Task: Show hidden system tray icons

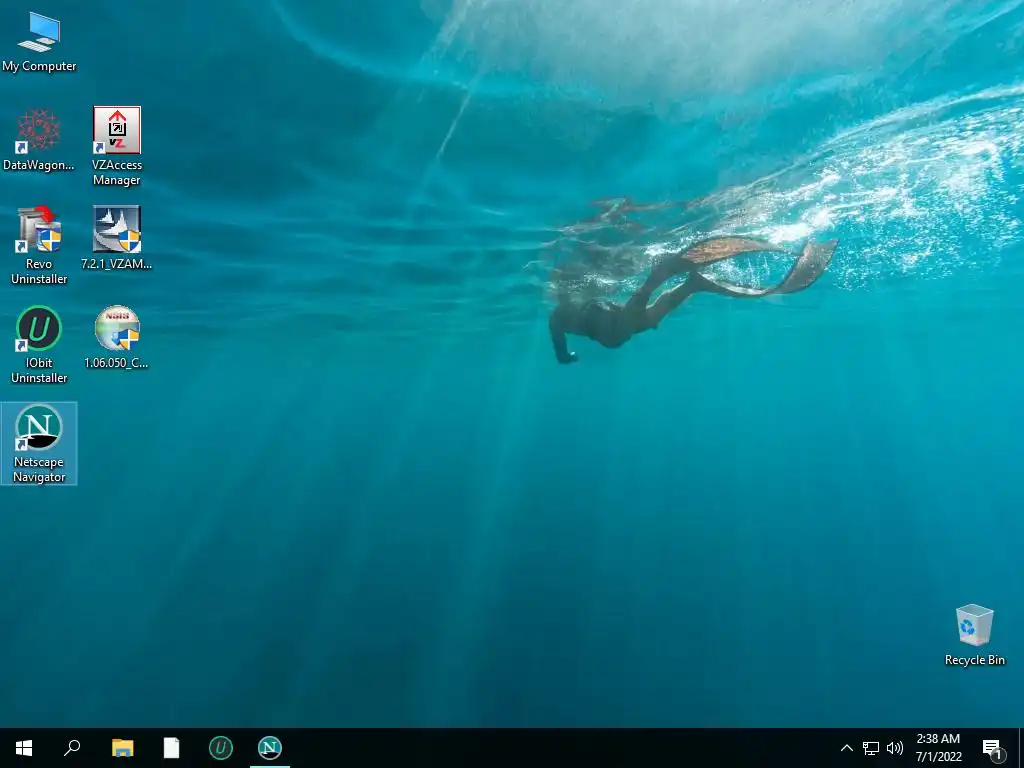Action: [x=846, y=748]
